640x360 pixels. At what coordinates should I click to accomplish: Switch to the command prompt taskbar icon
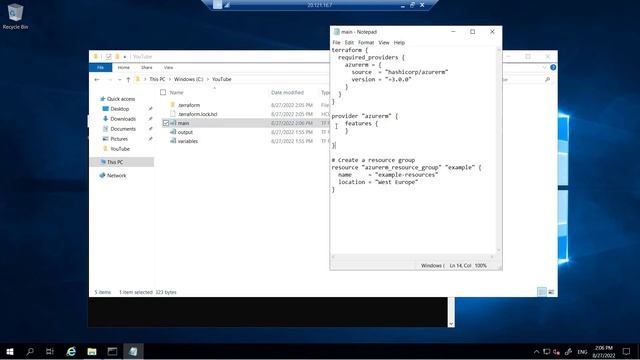(x=112, y=351)
